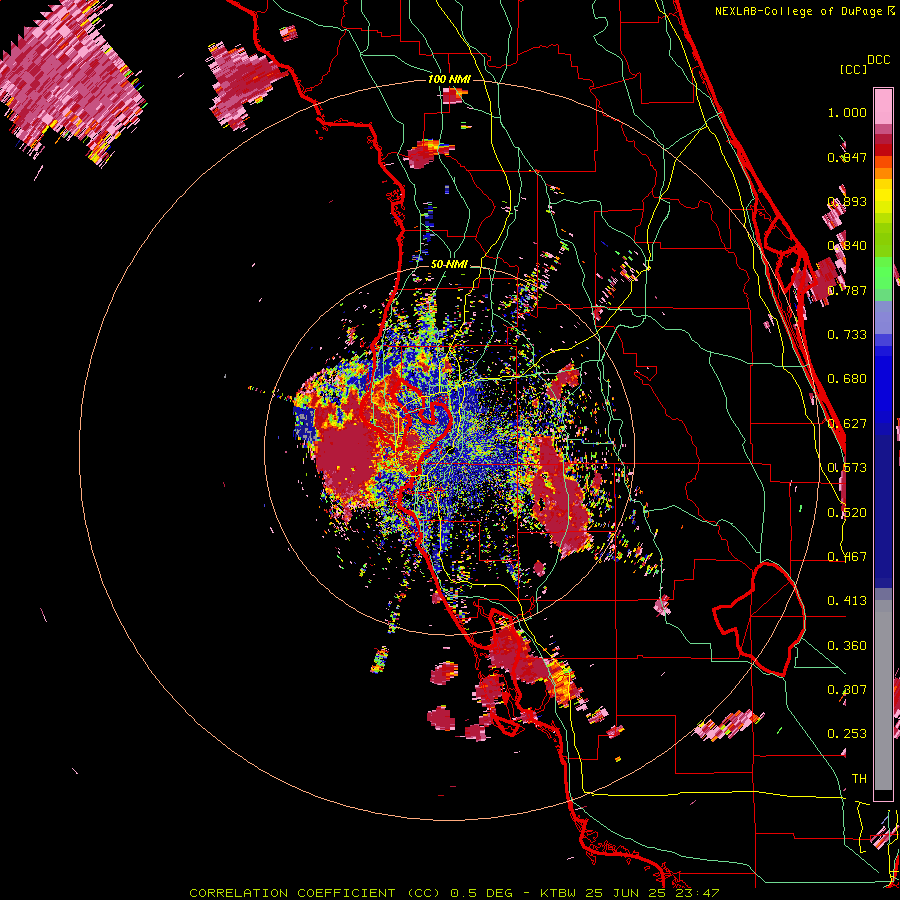Click the 0.520 scale value
The image size is (900, 900).
847,513
